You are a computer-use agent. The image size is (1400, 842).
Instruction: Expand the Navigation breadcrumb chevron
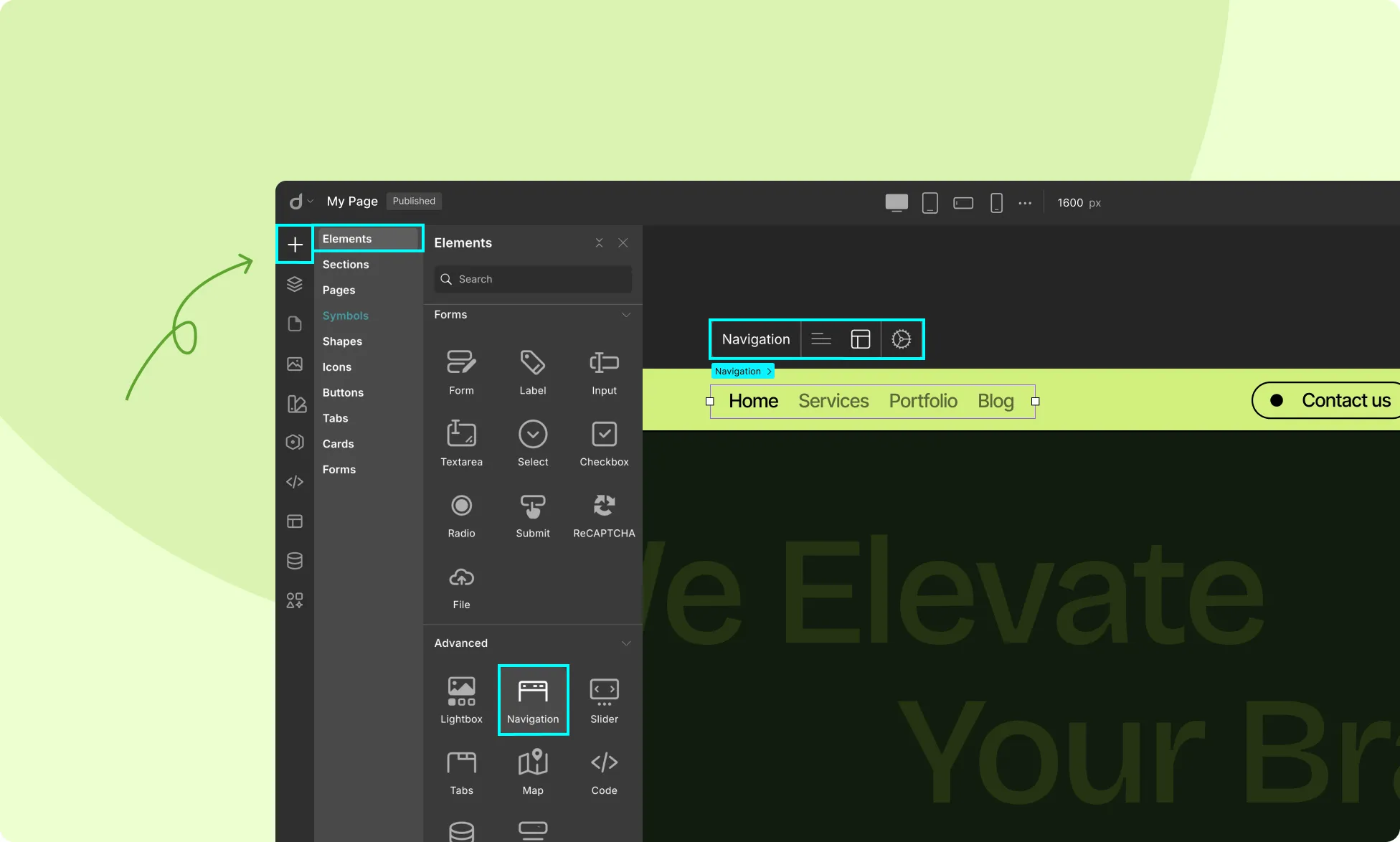pyautogui.click(x=769, y=372)
